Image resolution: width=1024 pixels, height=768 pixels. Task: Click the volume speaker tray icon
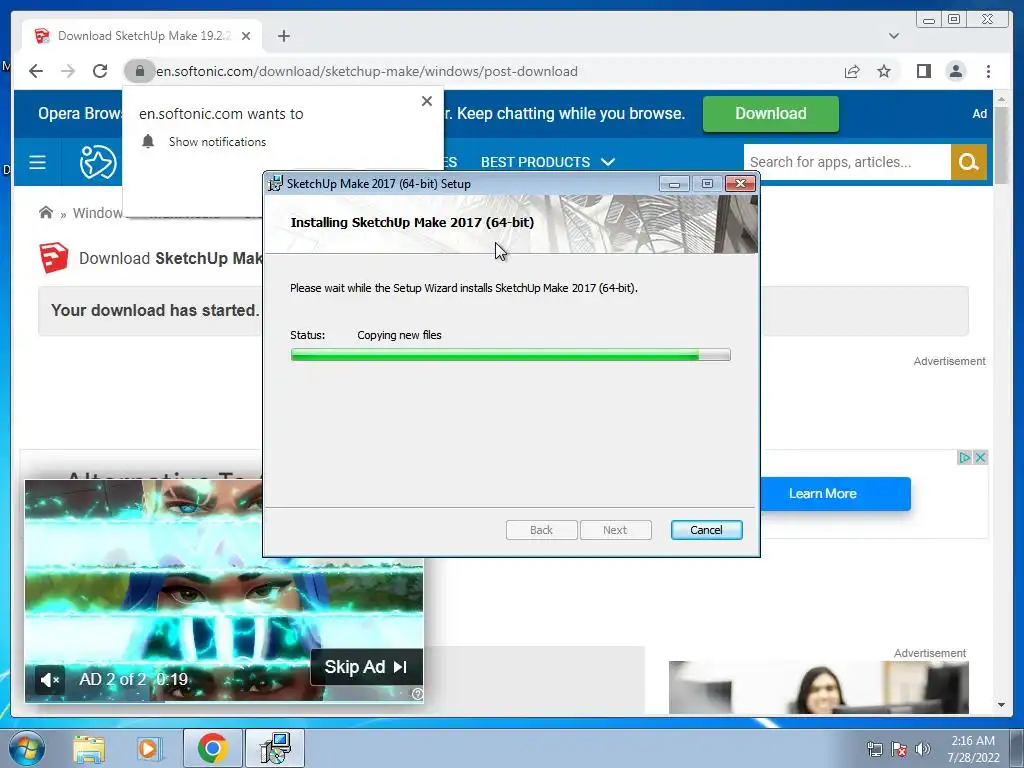click(x=922, y=749)
